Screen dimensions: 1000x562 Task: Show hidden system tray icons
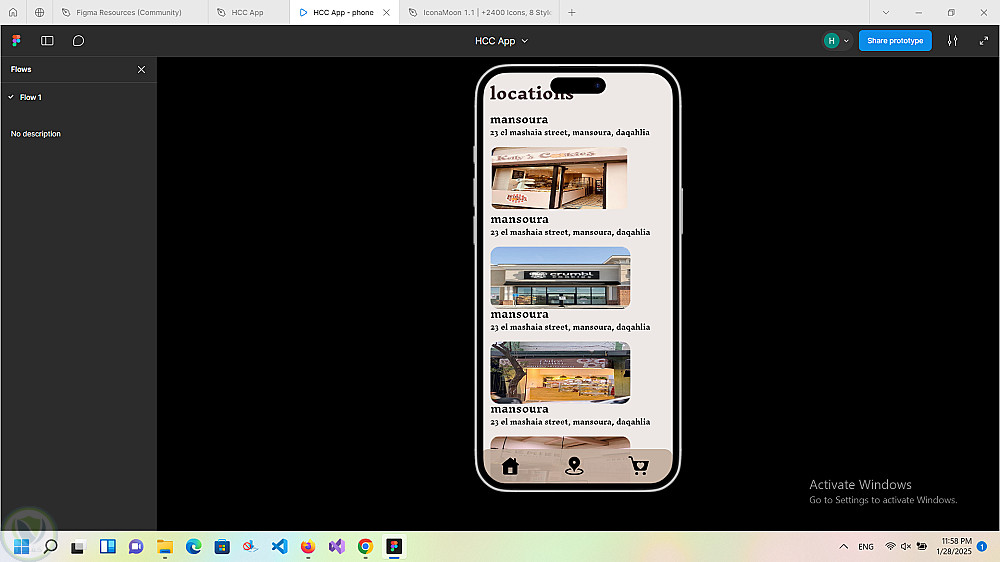(844, 547)
